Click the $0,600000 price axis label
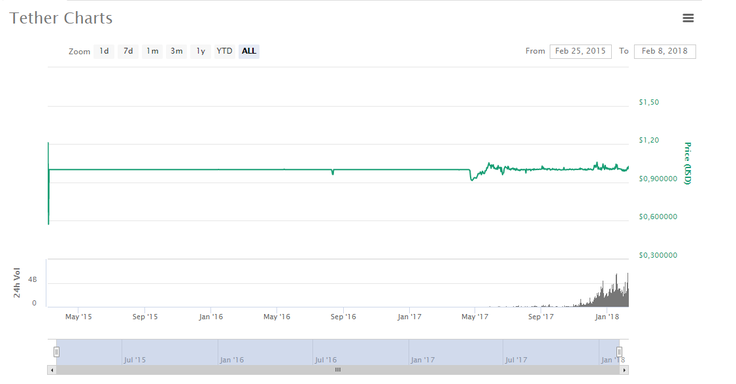Image resolution: width=736 pixels, height=384 pixels. [658, 217]
